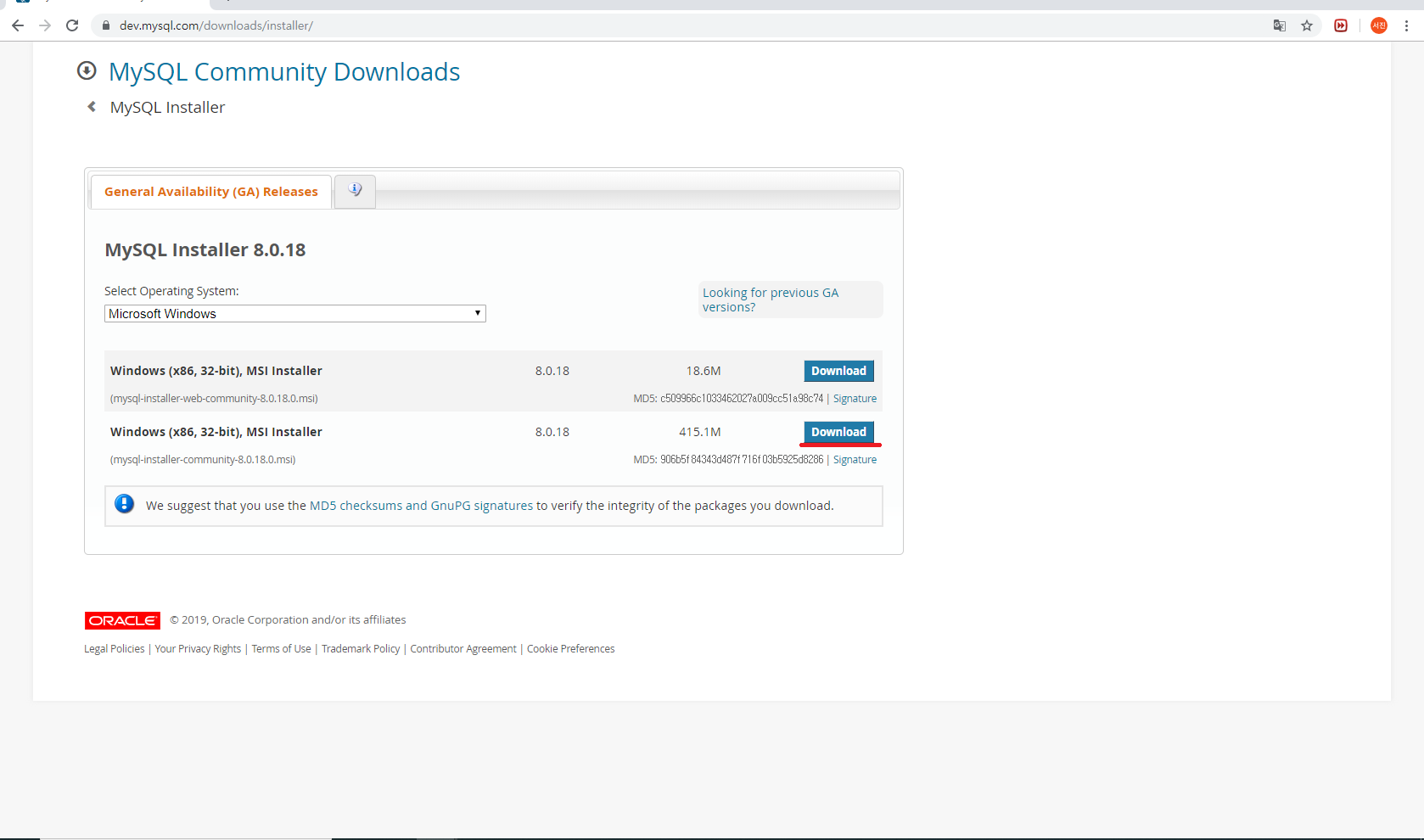Open the Legal Policies footer link

[115, 649]
